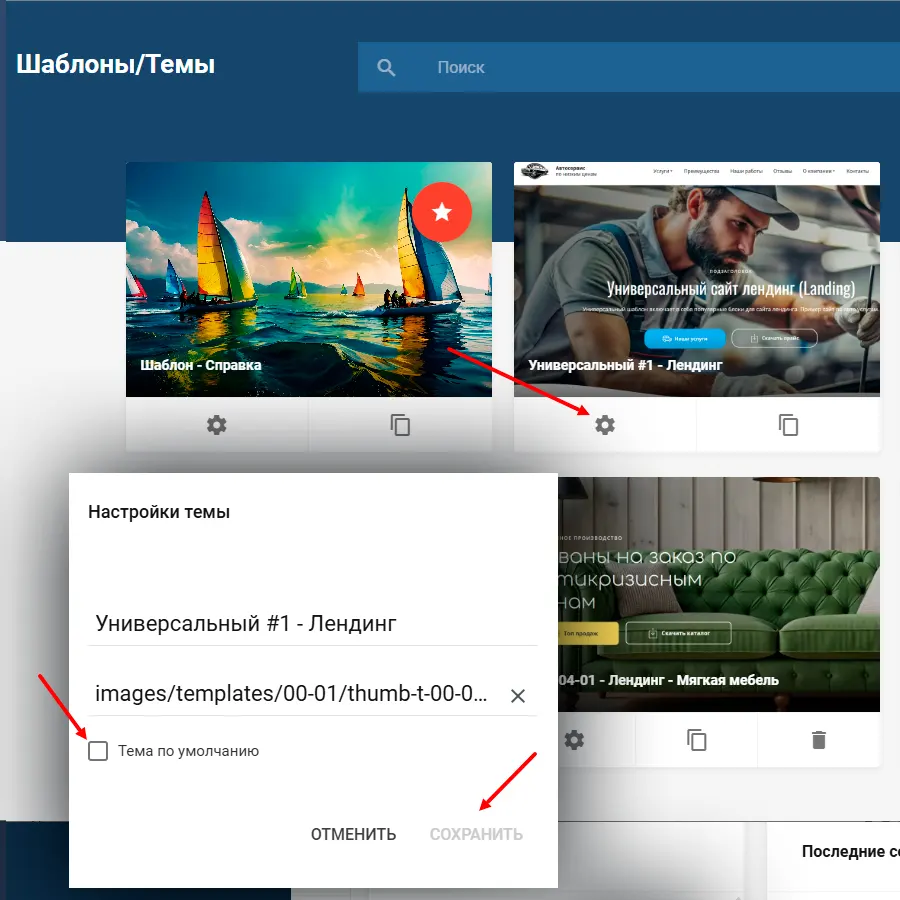Open settings gear for Шаблон - Справка
The height and width of the screenshot is (900, 900).
tap(217, 425)
